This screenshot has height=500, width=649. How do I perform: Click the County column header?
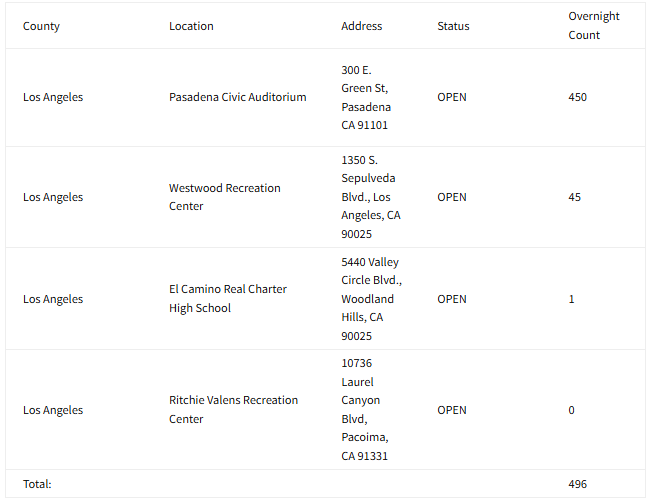pos(41,26)
